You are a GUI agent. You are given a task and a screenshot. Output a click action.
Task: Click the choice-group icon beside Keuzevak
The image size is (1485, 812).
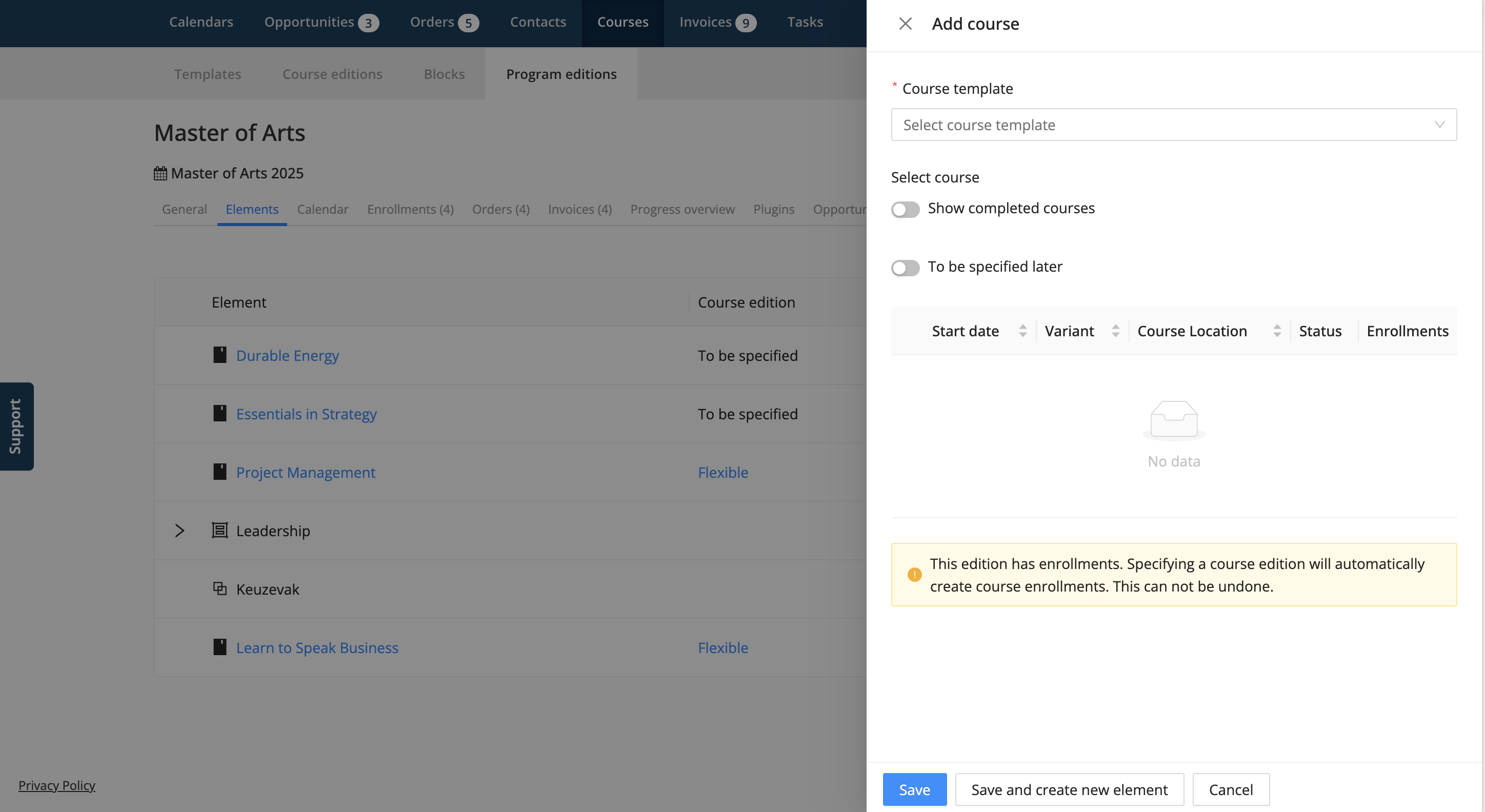(219, 588)
